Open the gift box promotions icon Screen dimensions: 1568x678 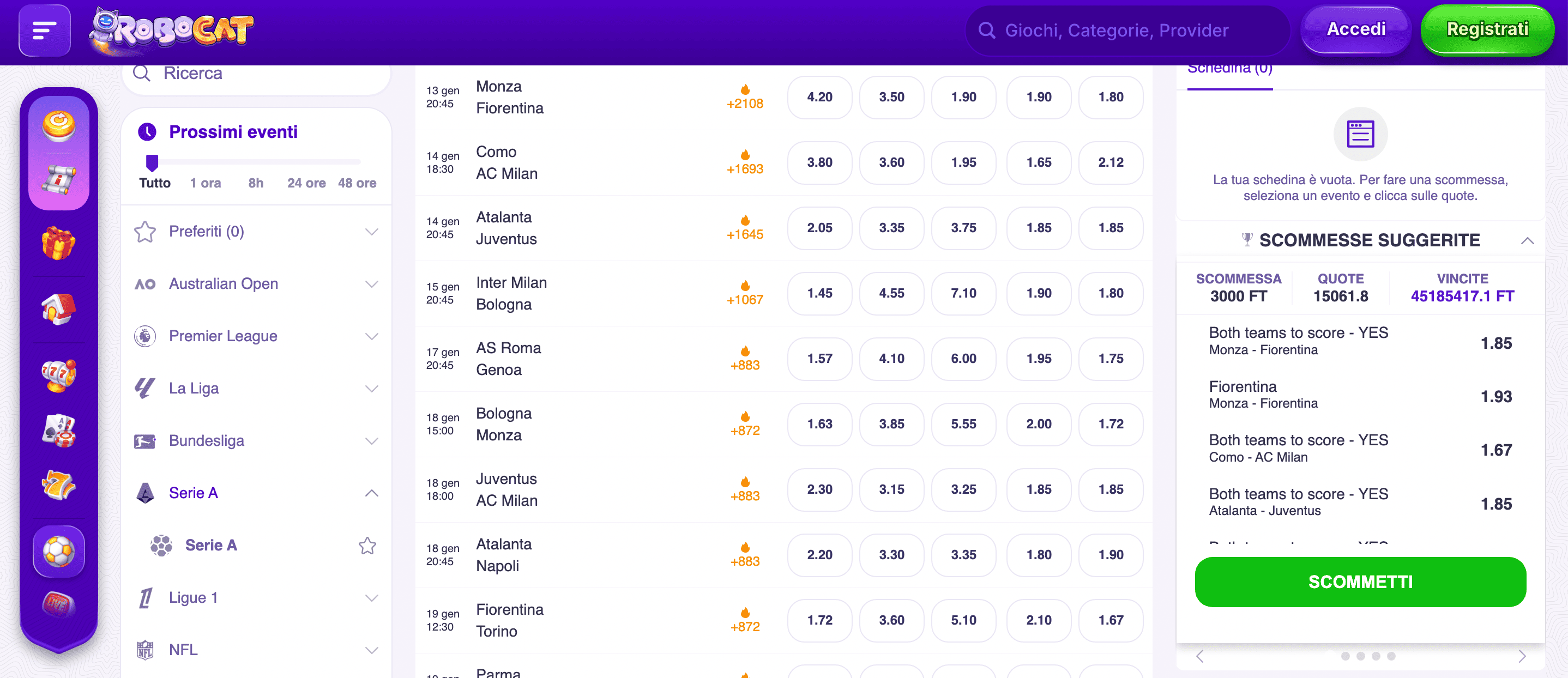tap(58, 244)
